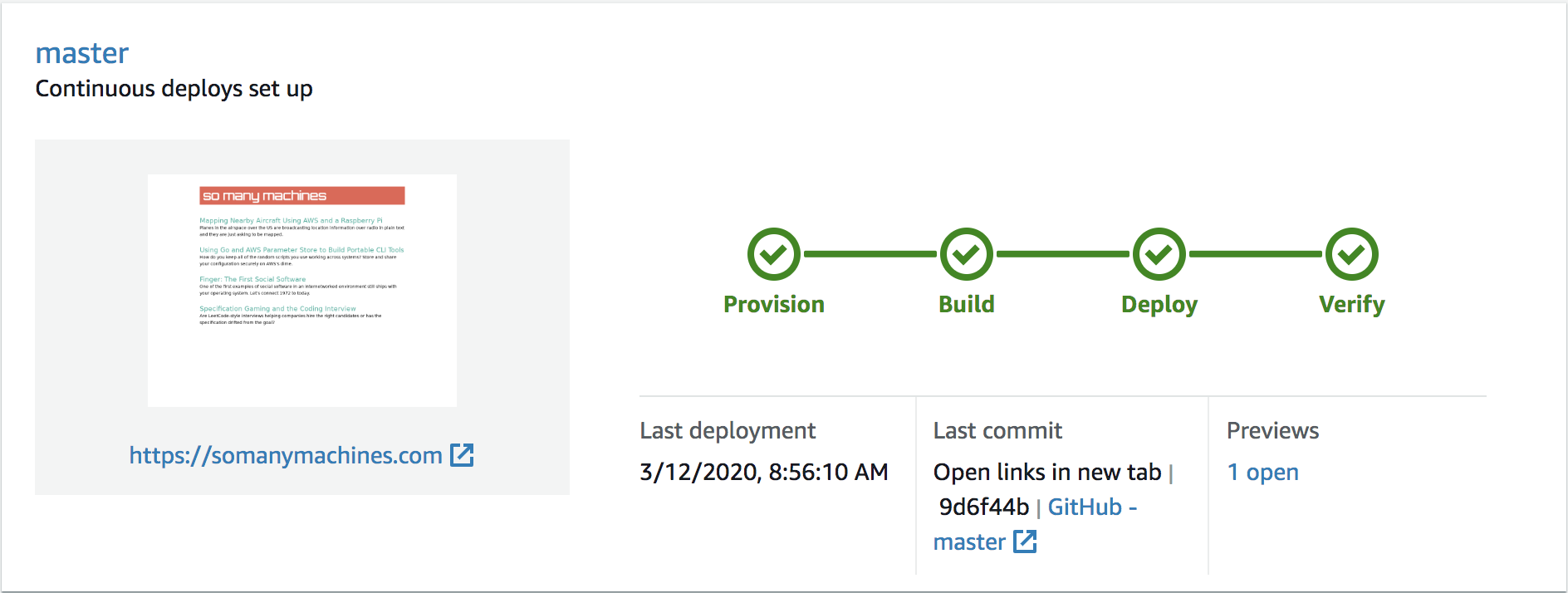Screen dimensions: 1568x593
Task: Click the Deploy step checkmark icon
Action: (1159, 254)
